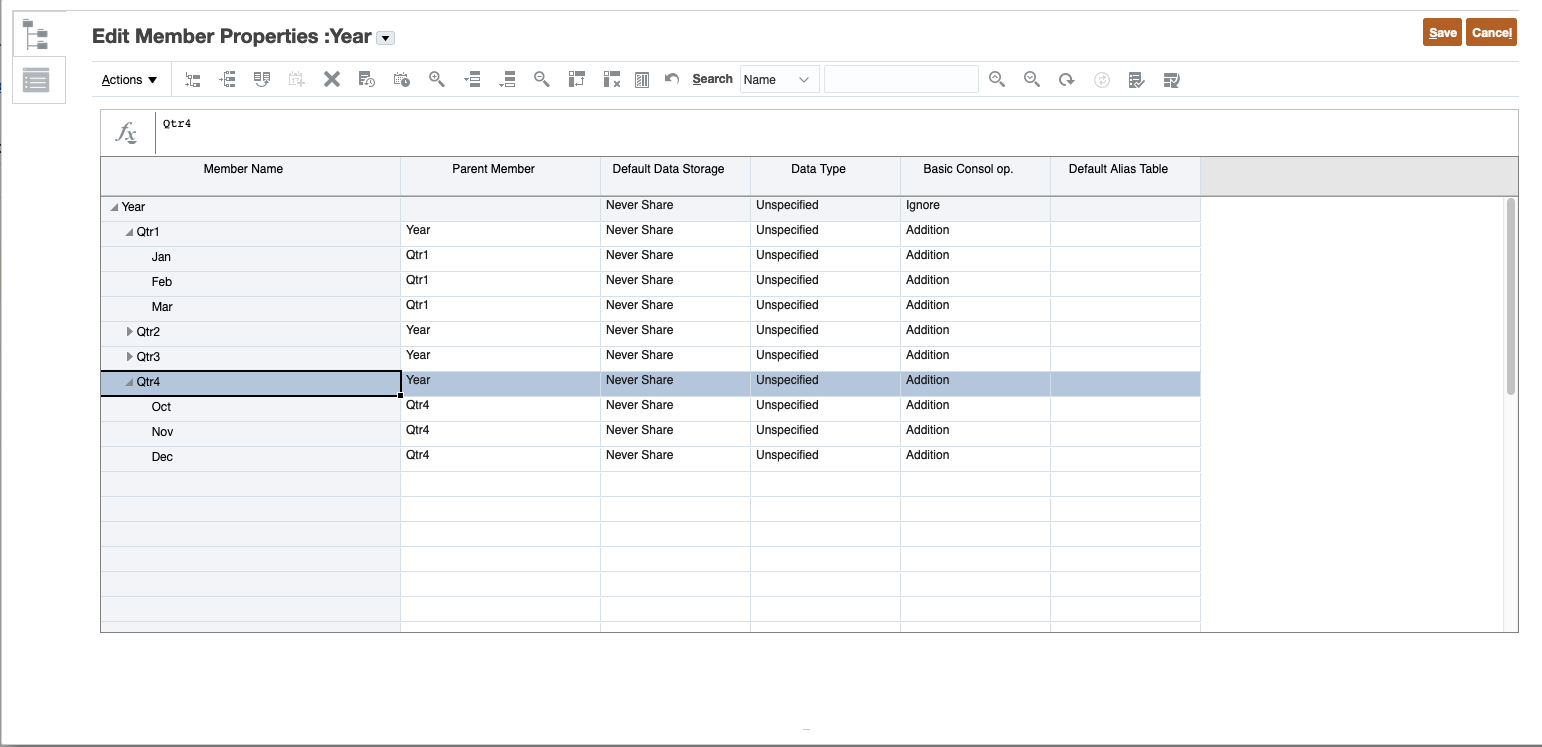1542x747 pixels.
Task: Click the formula bar showing Qtr4
Action: click(836, 132)
